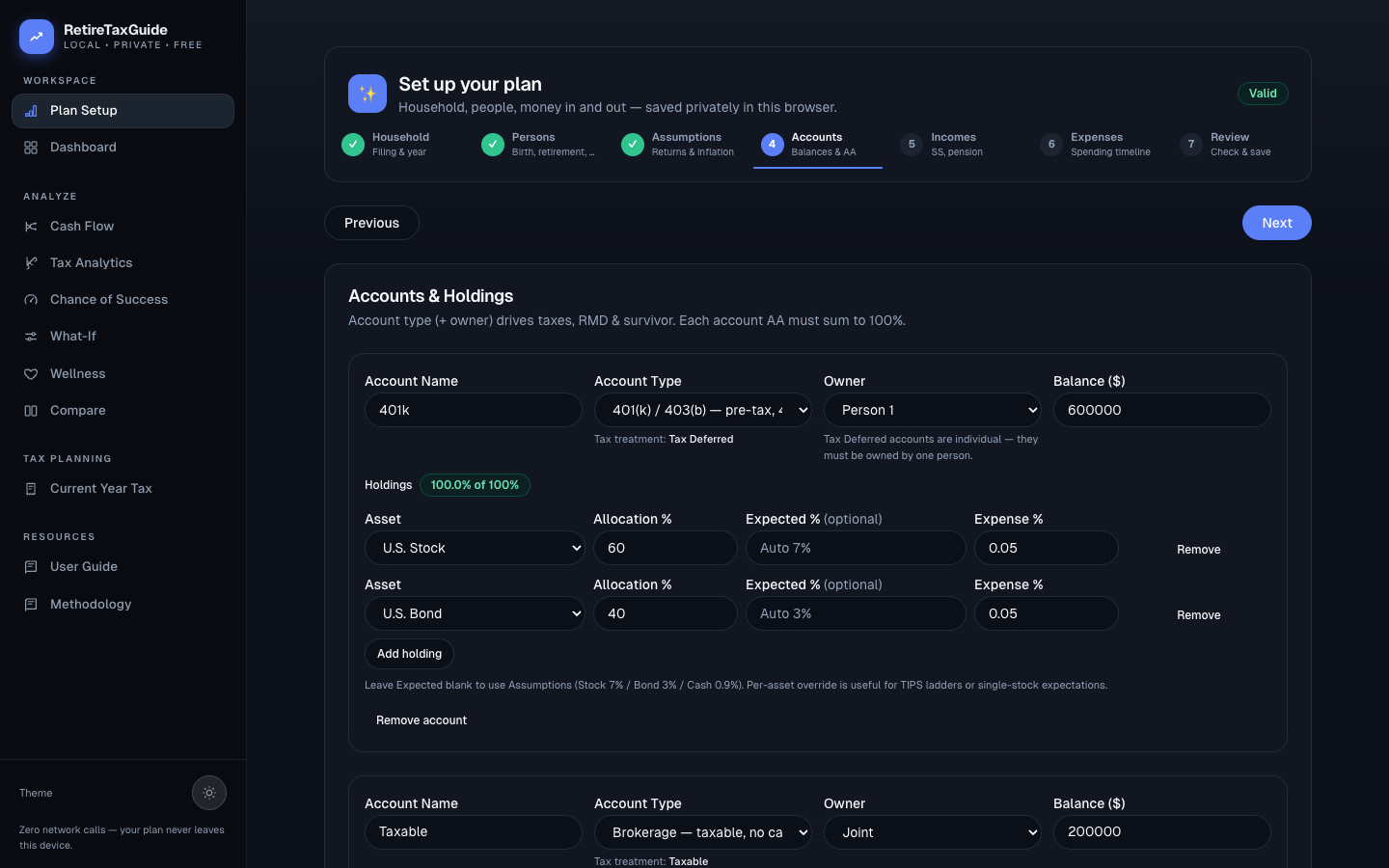The image size is (1389, 868).
Task: Click the Taxable Account Name field
Action: point(474,832)
